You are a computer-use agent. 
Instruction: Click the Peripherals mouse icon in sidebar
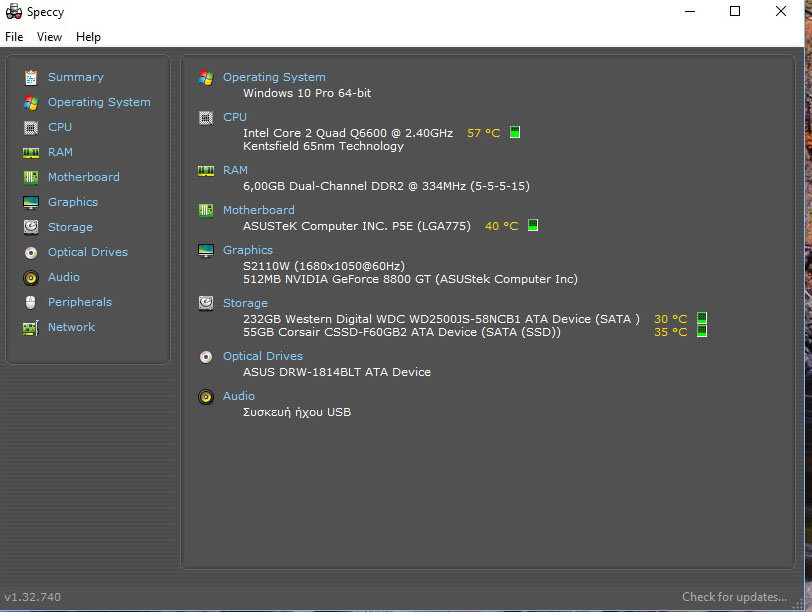pyautogui.click(x=31, y=302)
